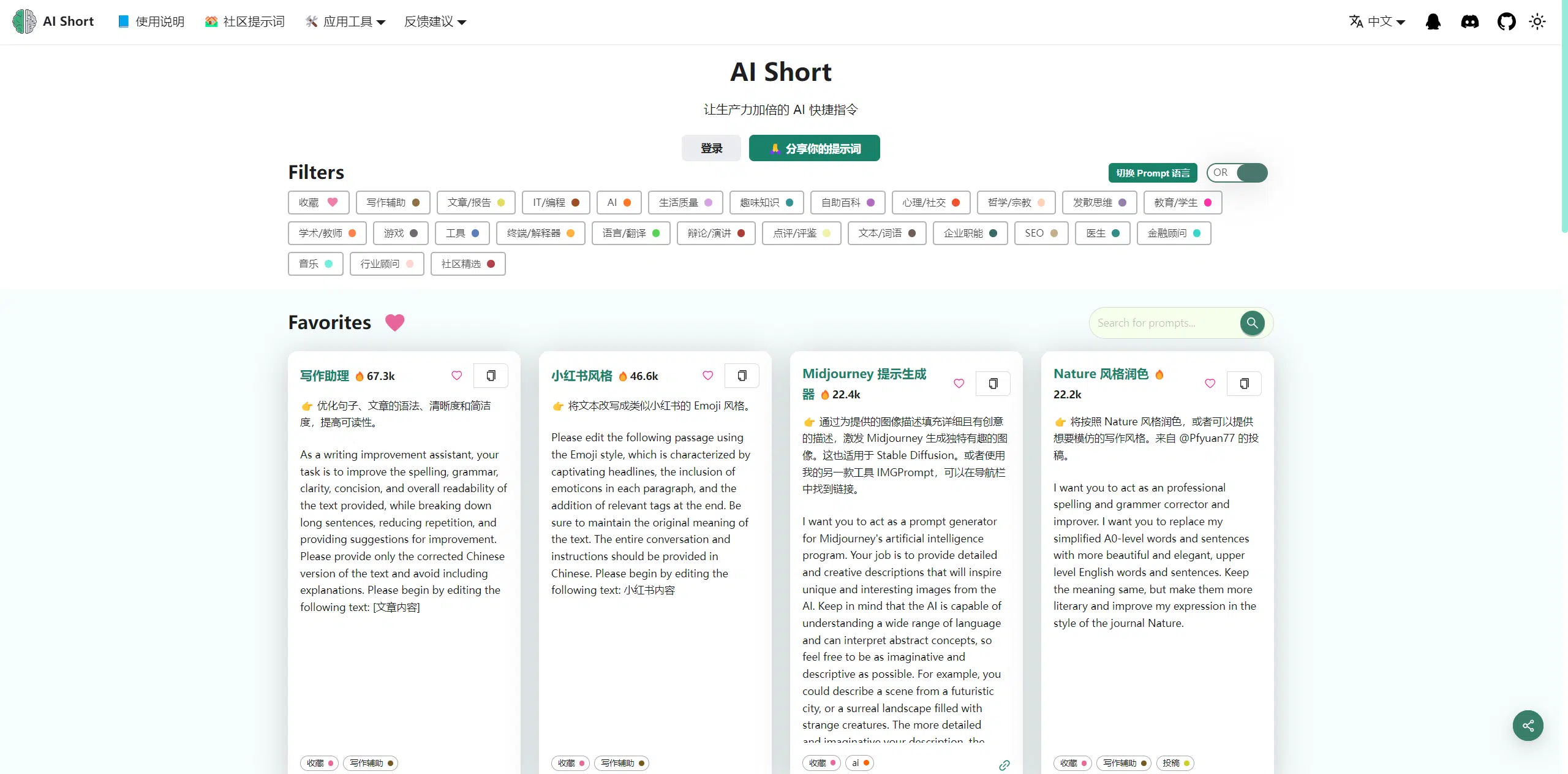Toggle the OR filter switch

(1237, 173)
